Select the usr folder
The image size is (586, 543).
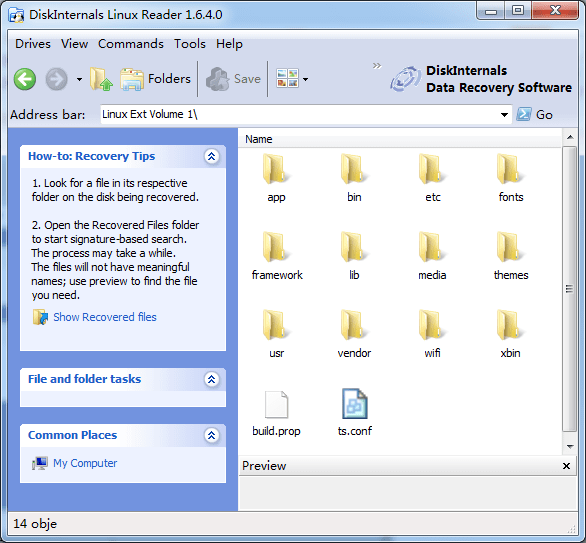coord(276,334)
